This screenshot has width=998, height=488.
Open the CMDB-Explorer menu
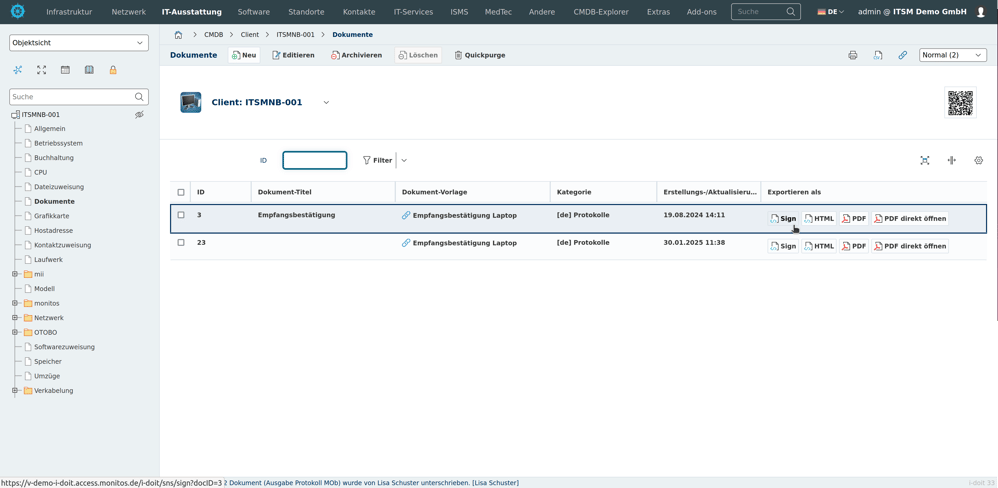600,12
